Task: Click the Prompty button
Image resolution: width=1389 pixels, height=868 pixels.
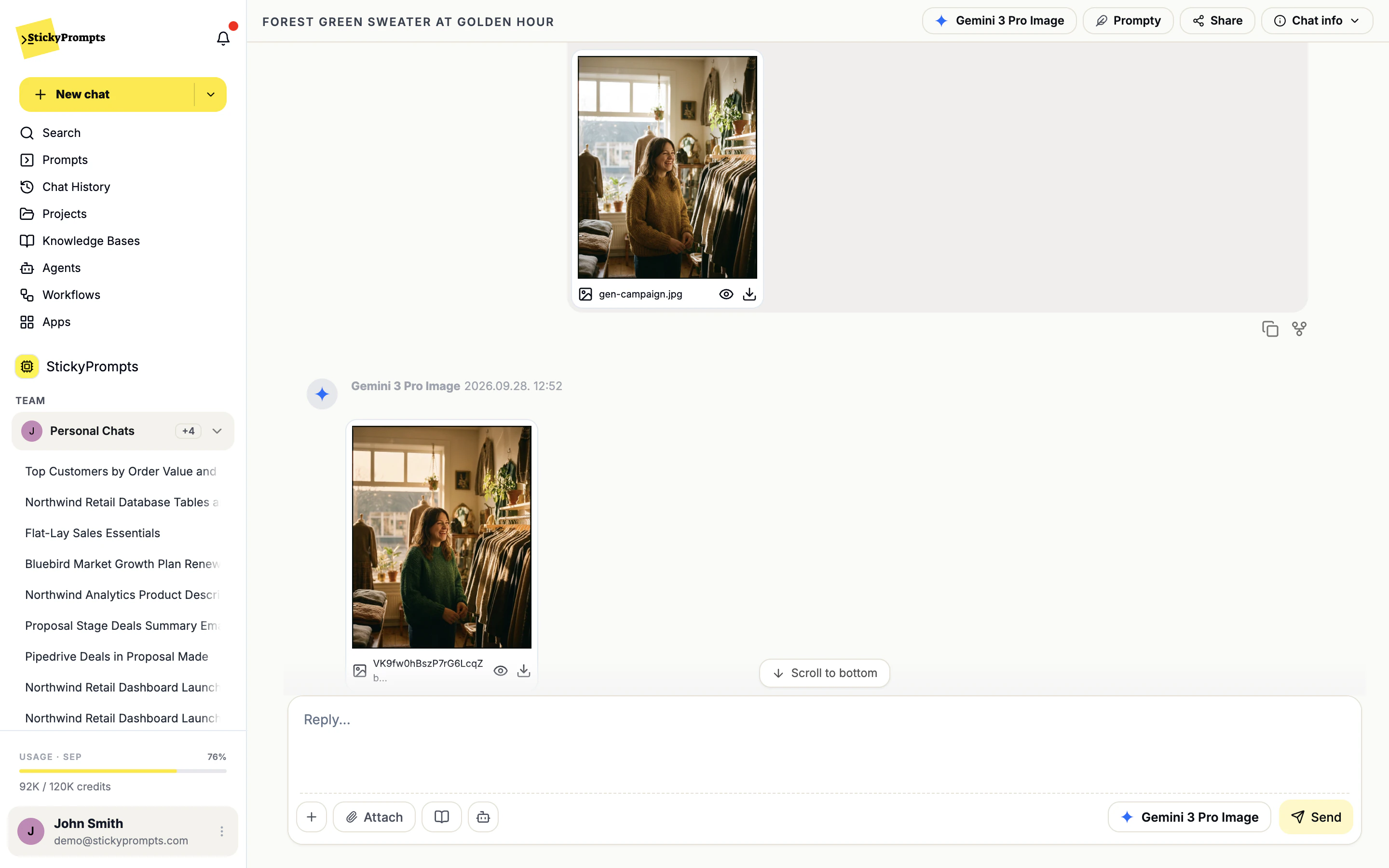Action: point(1128,21)
